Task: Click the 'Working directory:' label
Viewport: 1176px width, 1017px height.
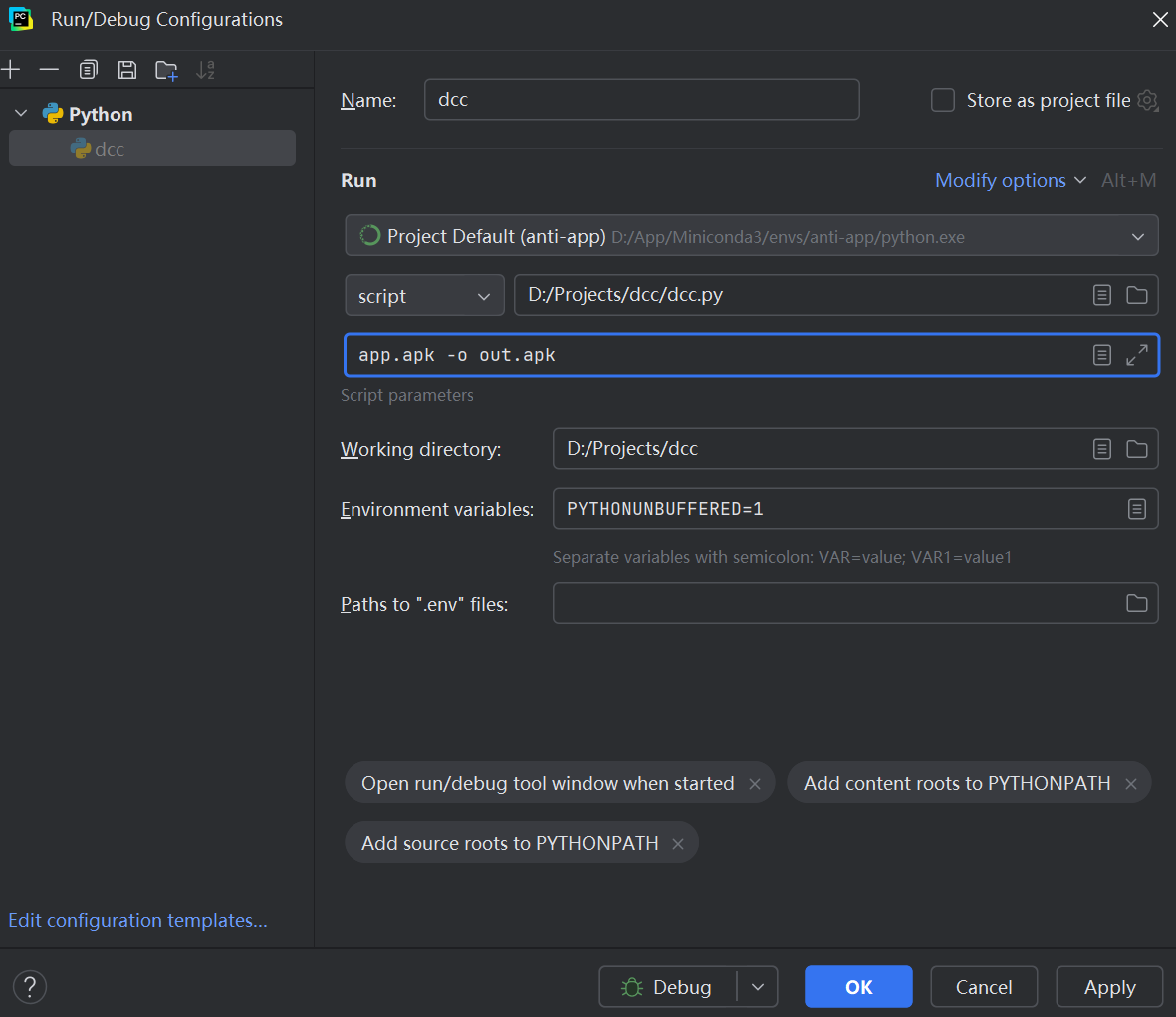Action: [x=421, y=449]
